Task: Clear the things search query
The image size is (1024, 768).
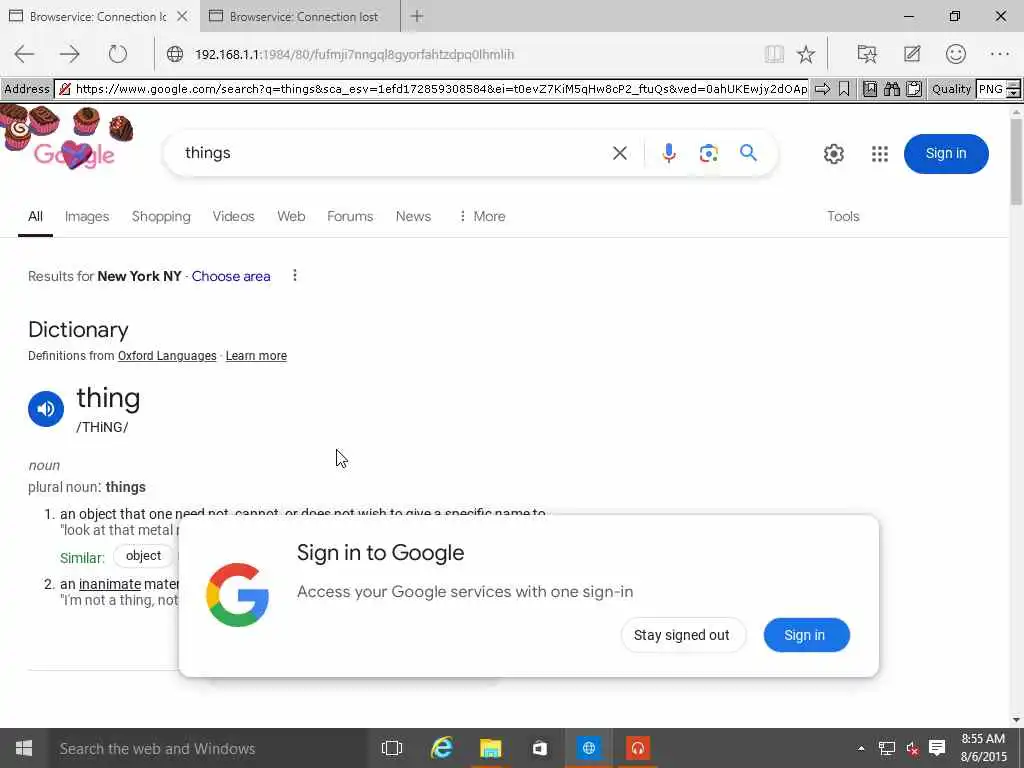Action: coord(620,153)
